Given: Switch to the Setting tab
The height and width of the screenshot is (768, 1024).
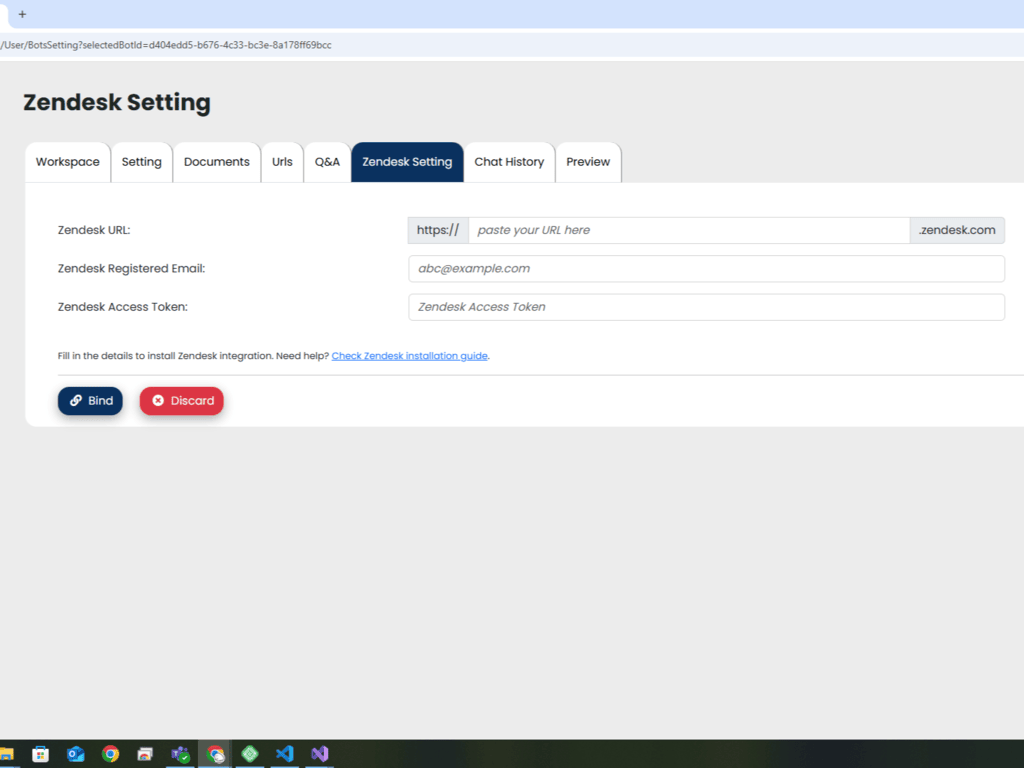Looking at the screenshot, I should [141, 162].
